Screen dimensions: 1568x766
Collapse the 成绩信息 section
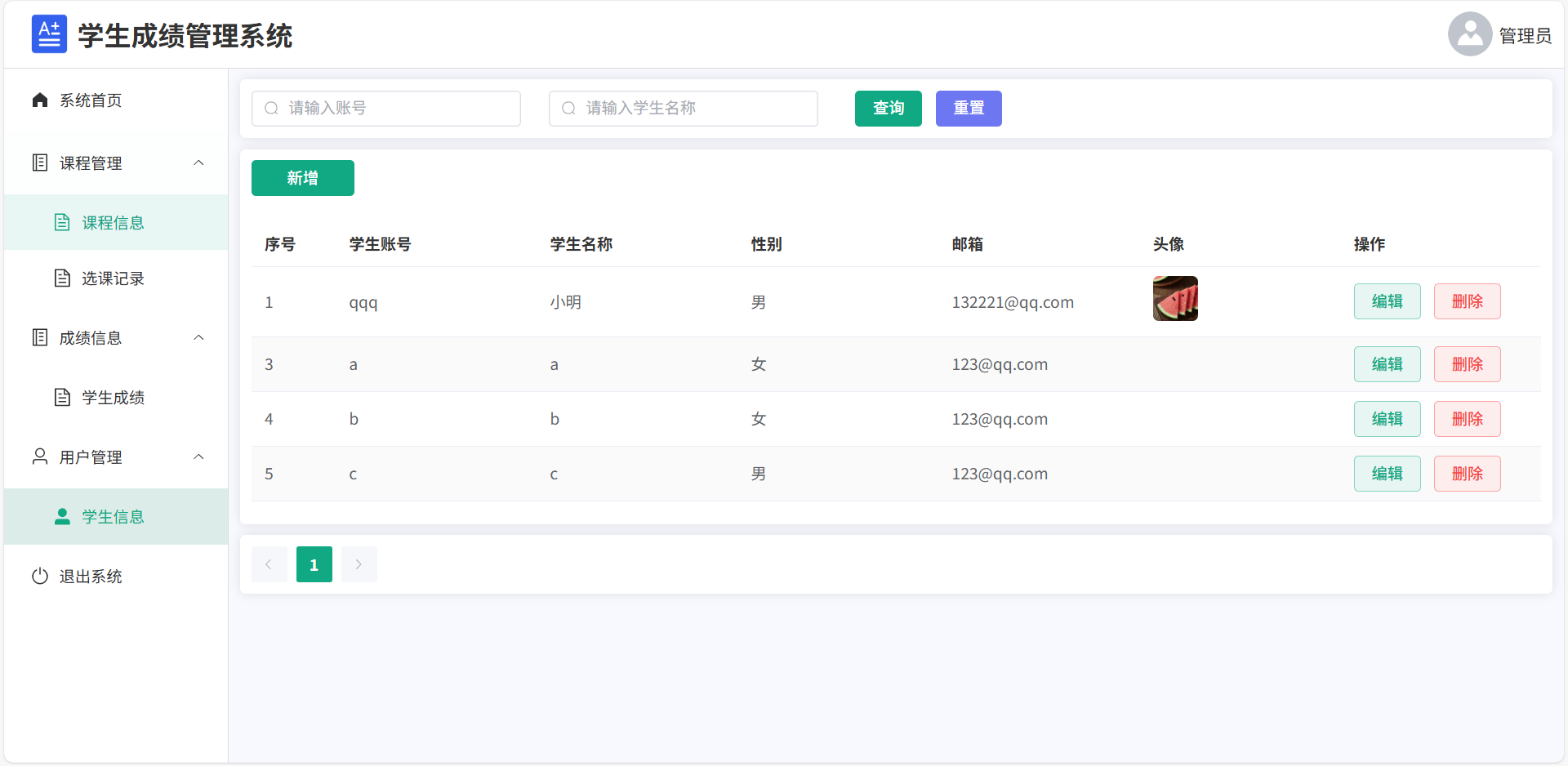(x=198, y=337)
